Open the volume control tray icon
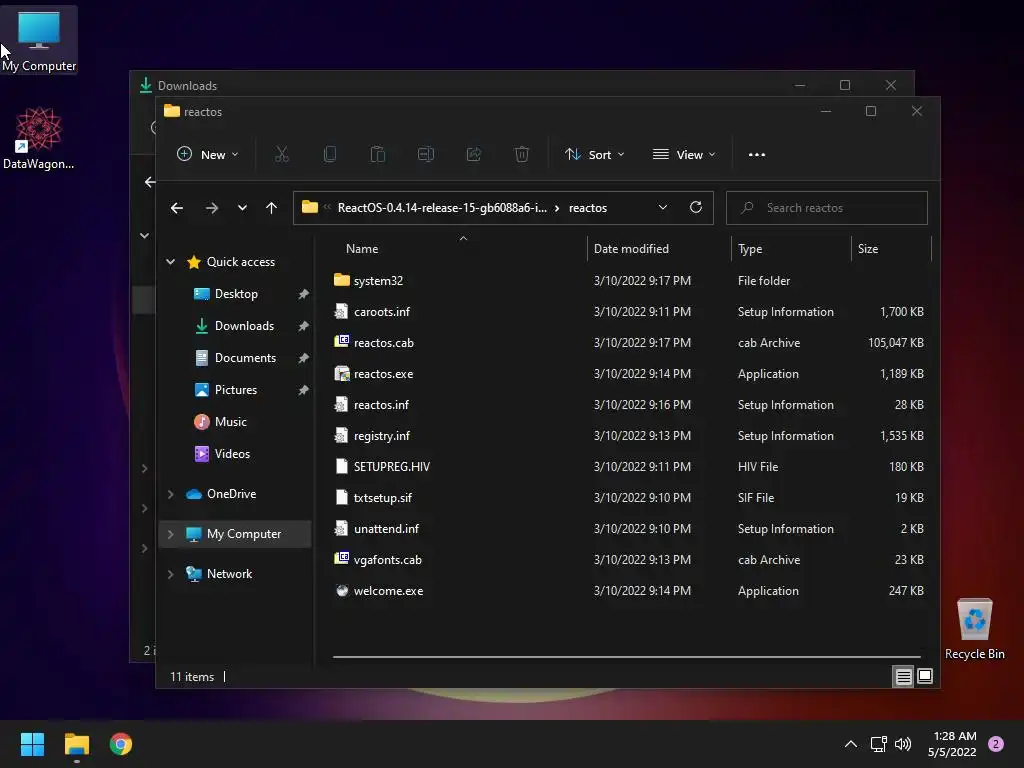The height and width of the screenshot is (768, 1024). [x=903, y=744]
